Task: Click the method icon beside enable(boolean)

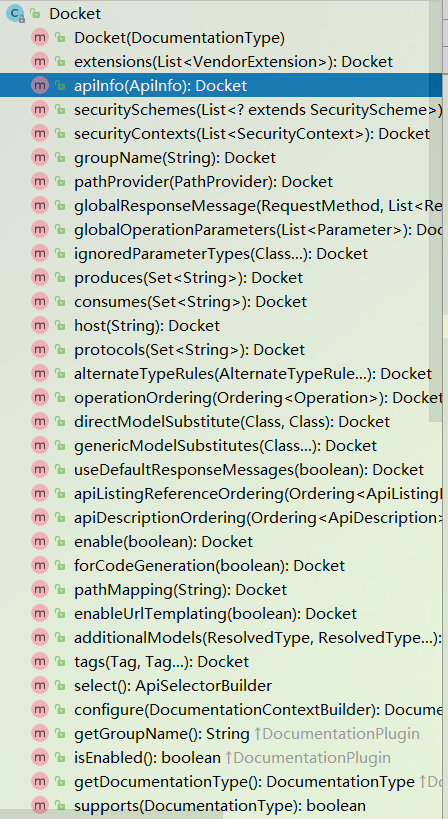Action: pyautogui.click(x=40, y=542)
